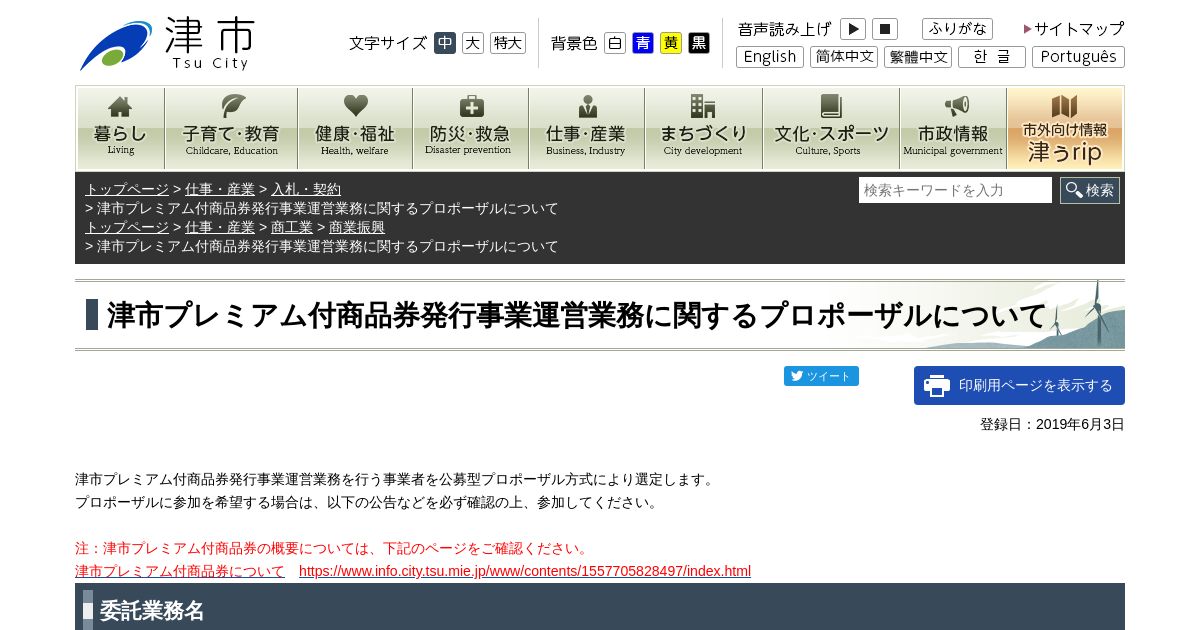Set text size to 大 (large)
1200x630 pixels.
tap(473, 43)
